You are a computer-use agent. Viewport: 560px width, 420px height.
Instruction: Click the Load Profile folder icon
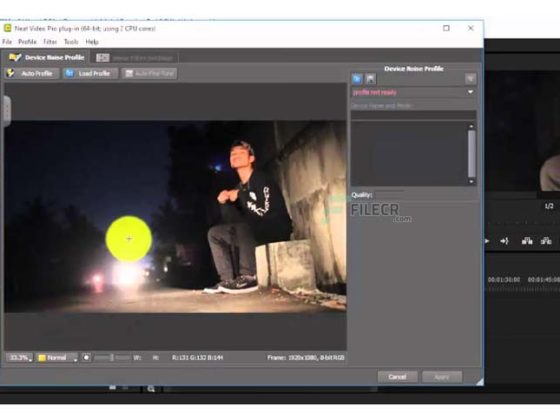[69, 73]
